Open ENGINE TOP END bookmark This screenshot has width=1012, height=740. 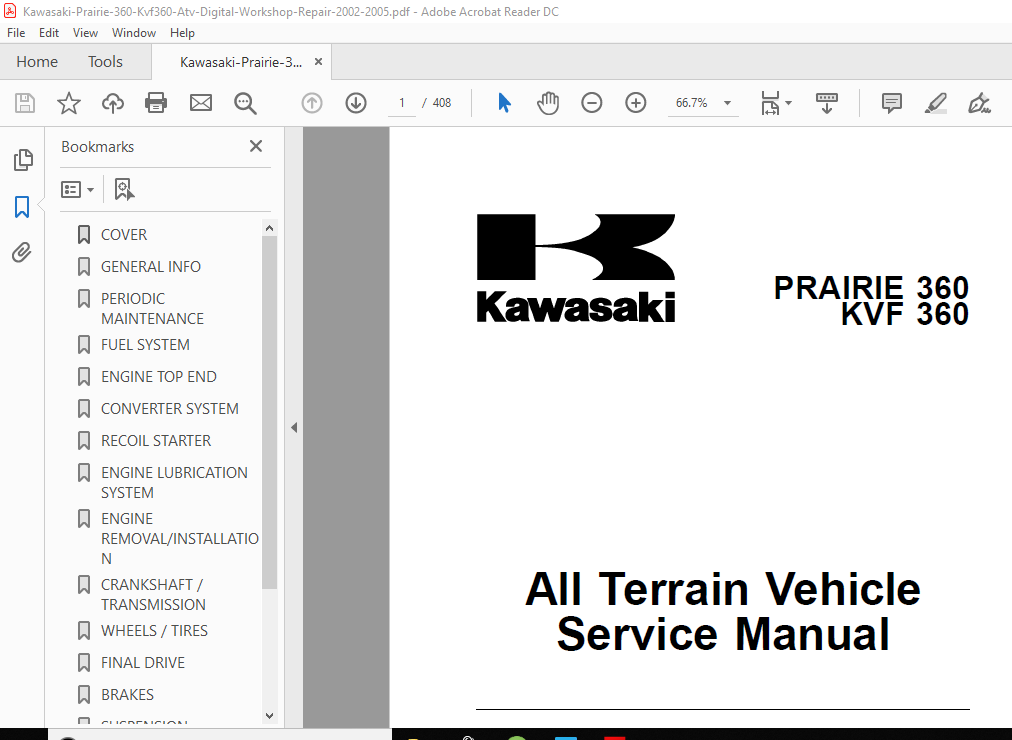tap(159, 377)
